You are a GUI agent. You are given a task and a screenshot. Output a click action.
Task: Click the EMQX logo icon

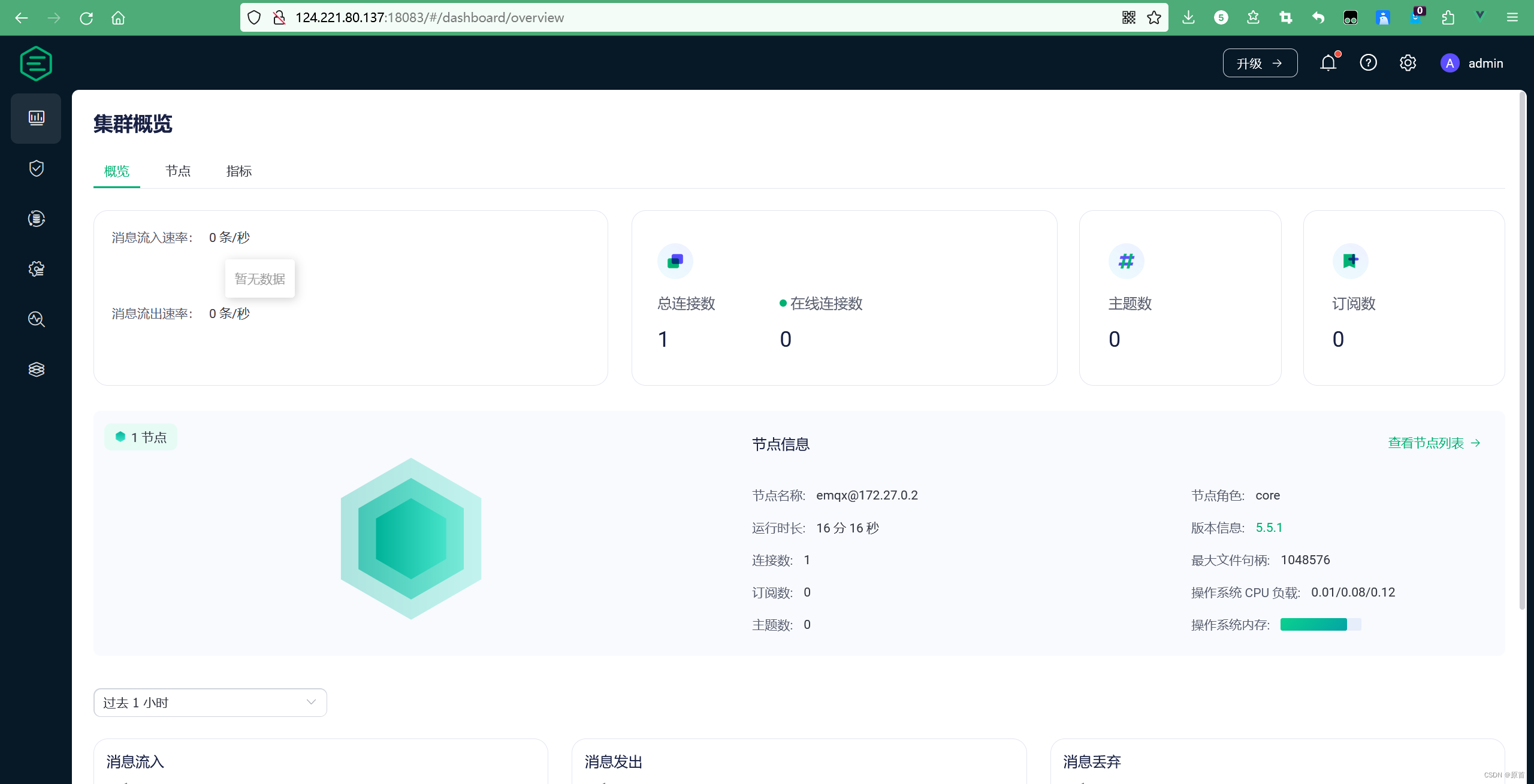(36, 63)
